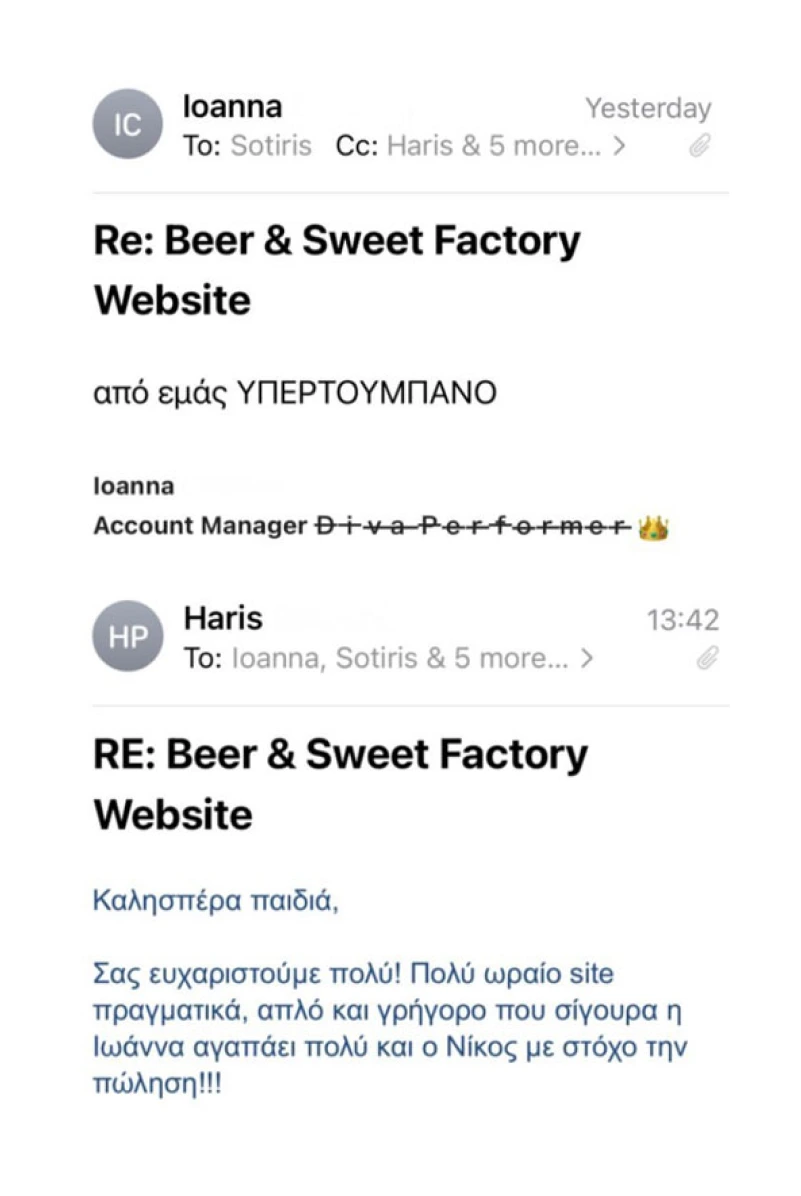Tap To recipients Ioanna, Sotiris & 5 more
The width and height of the screenshot is (801, 1196).
click(400, 657)
